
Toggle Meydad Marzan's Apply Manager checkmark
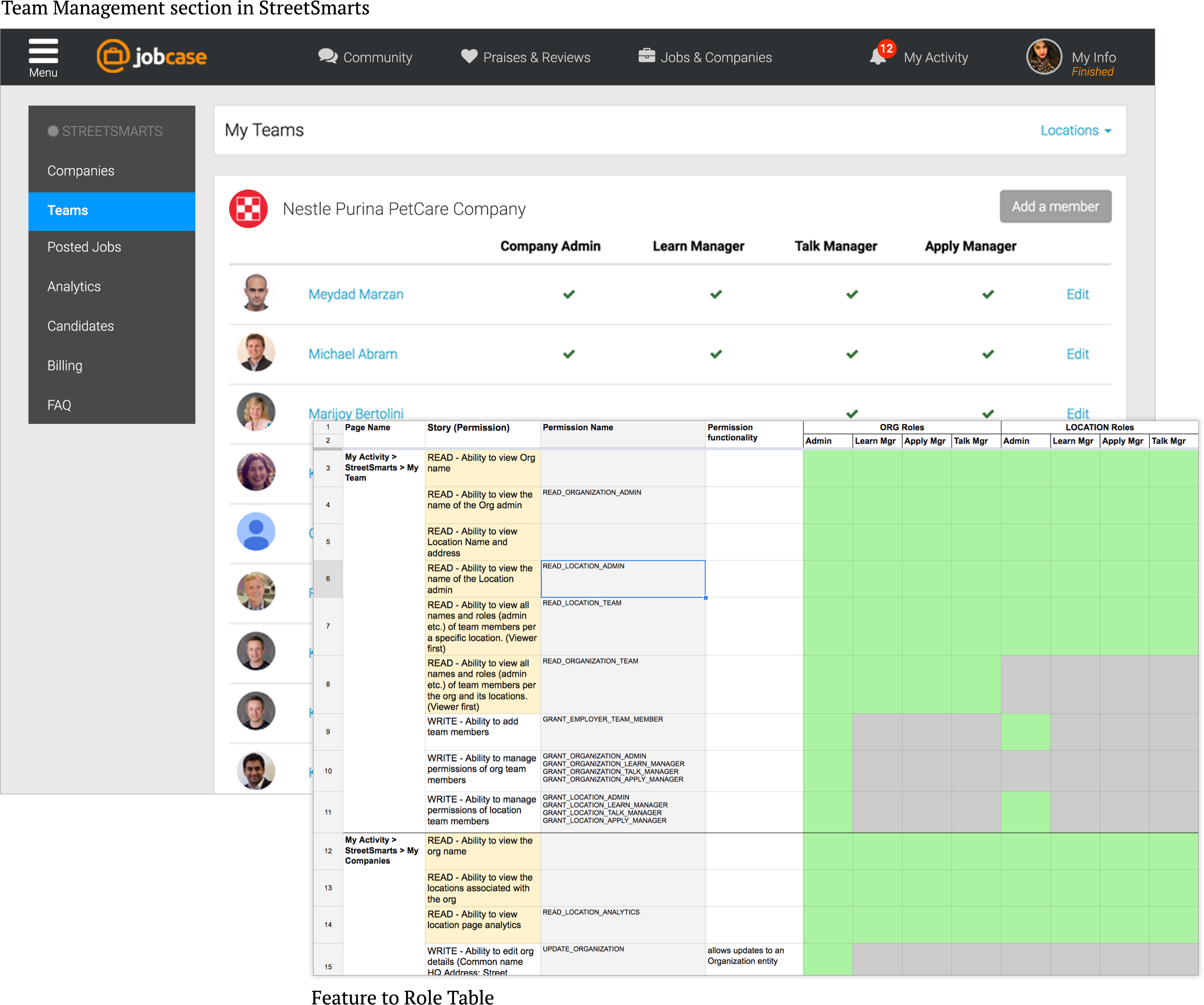tap(988, 294)
